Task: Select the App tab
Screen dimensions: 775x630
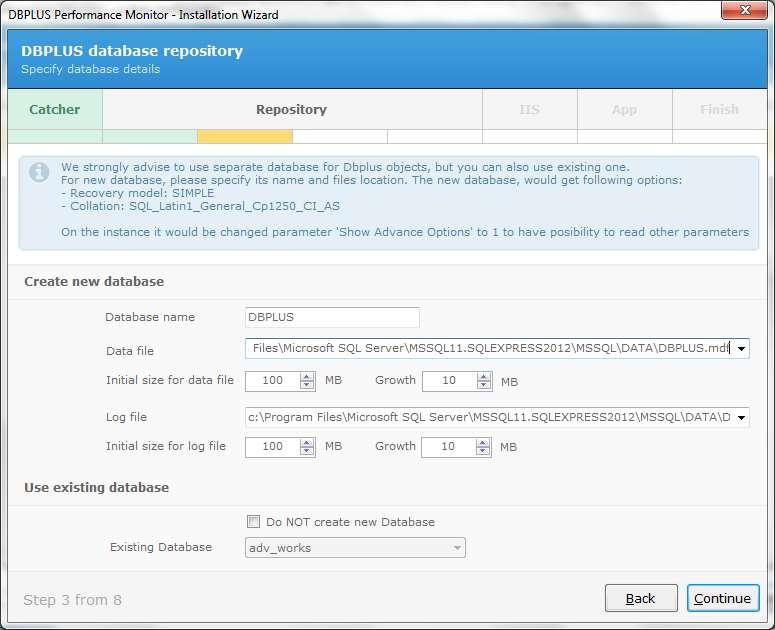Action: [x=625, y=109]
